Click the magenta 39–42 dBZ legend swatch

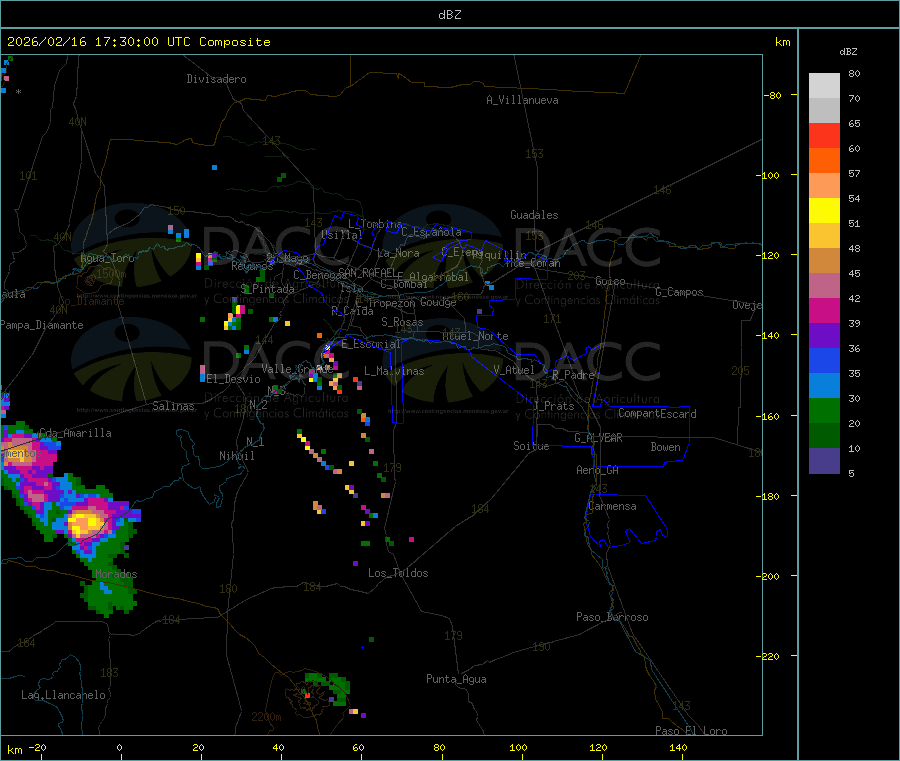[824, 310]
